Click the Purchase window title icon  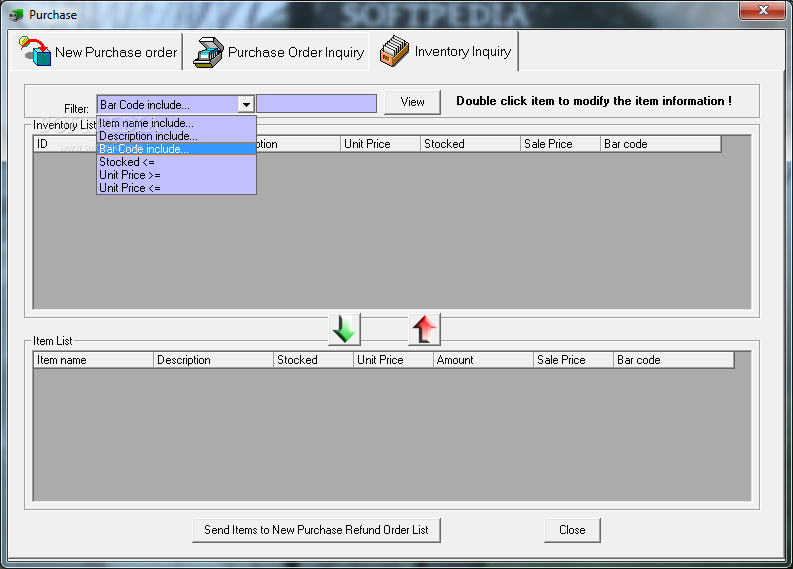pyautogui.click(x=16, y=15)
